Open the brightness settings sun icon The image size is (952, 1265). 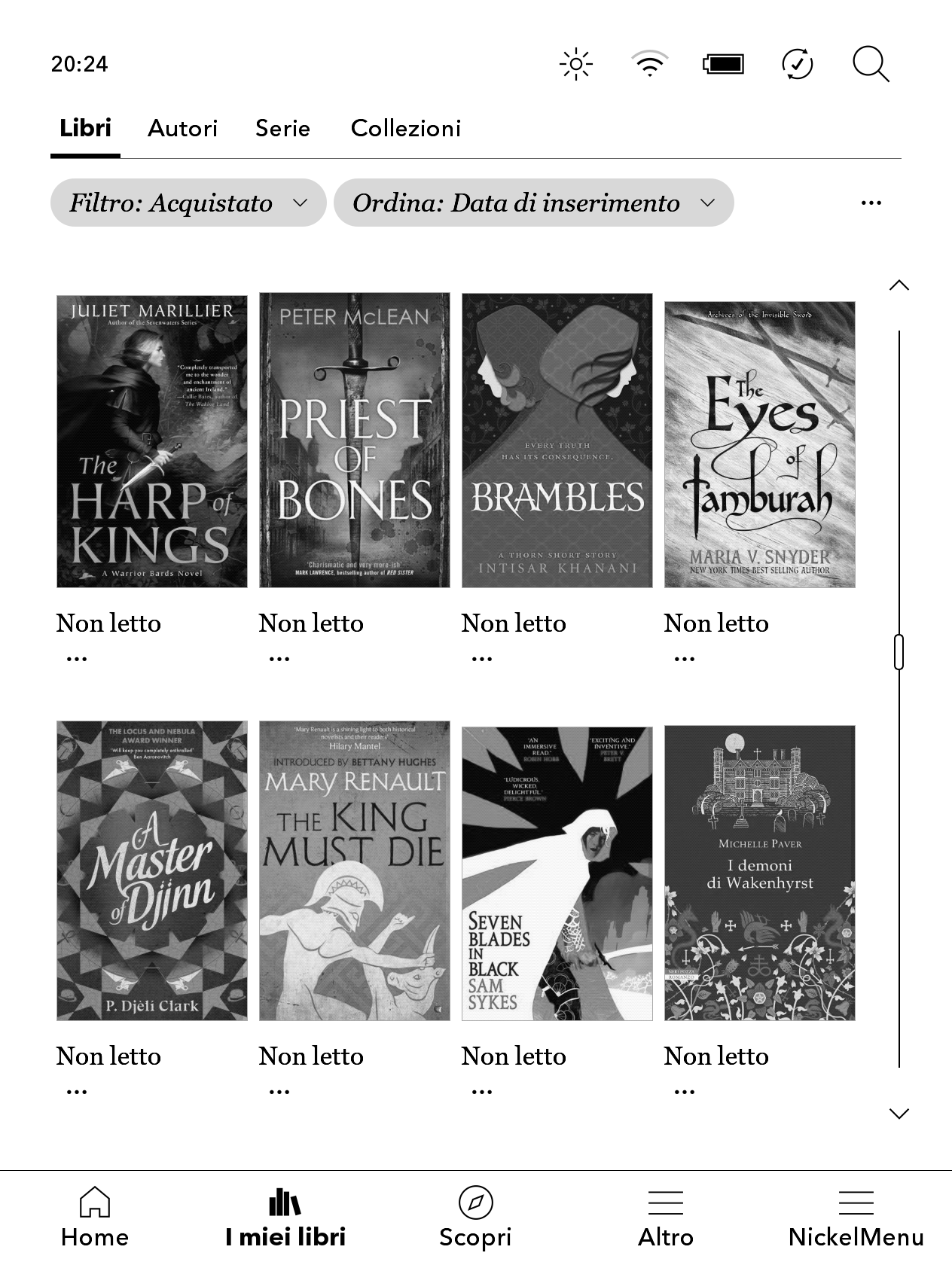pos(576,64)
